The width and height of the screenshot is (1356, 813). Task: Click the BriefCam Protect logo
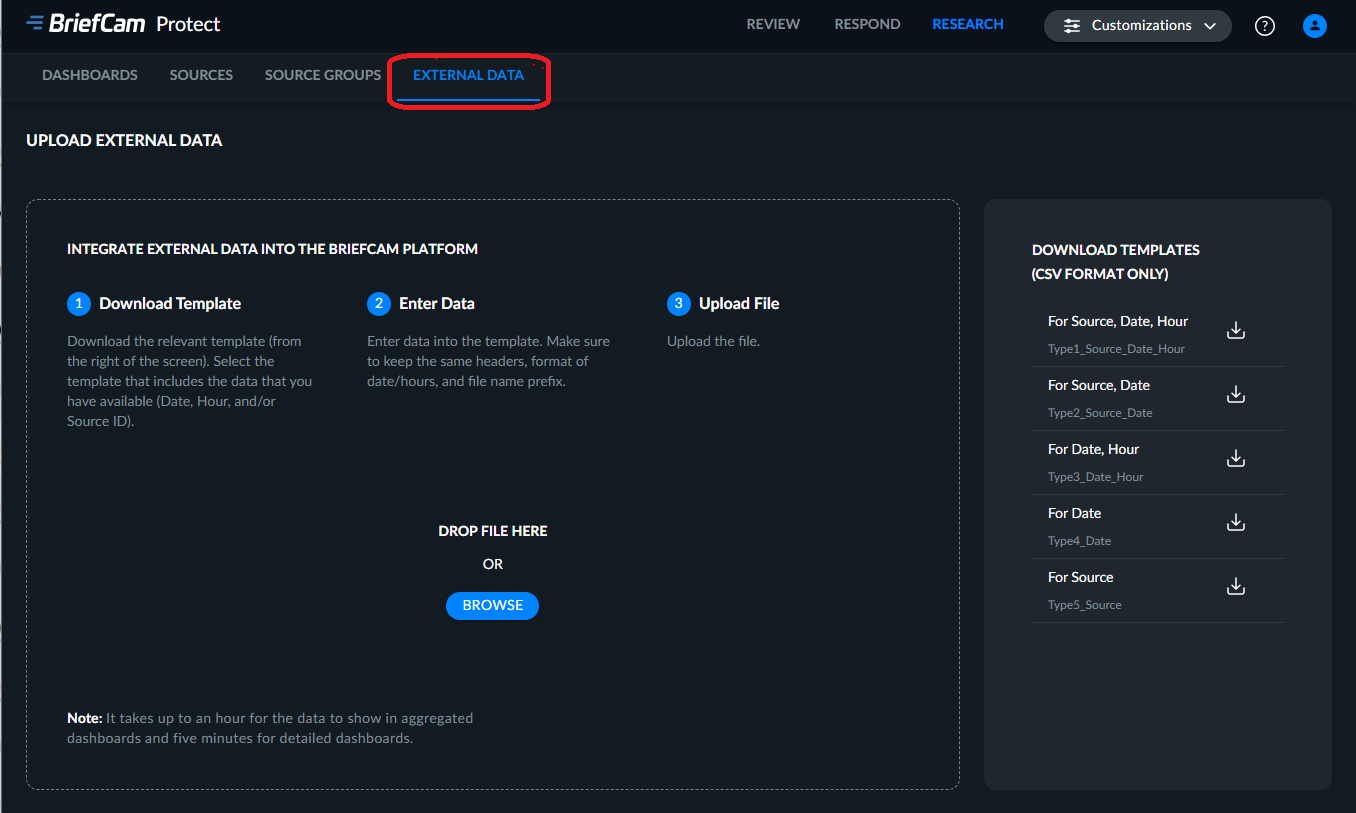pyautogui.click(x=123, y=24)
